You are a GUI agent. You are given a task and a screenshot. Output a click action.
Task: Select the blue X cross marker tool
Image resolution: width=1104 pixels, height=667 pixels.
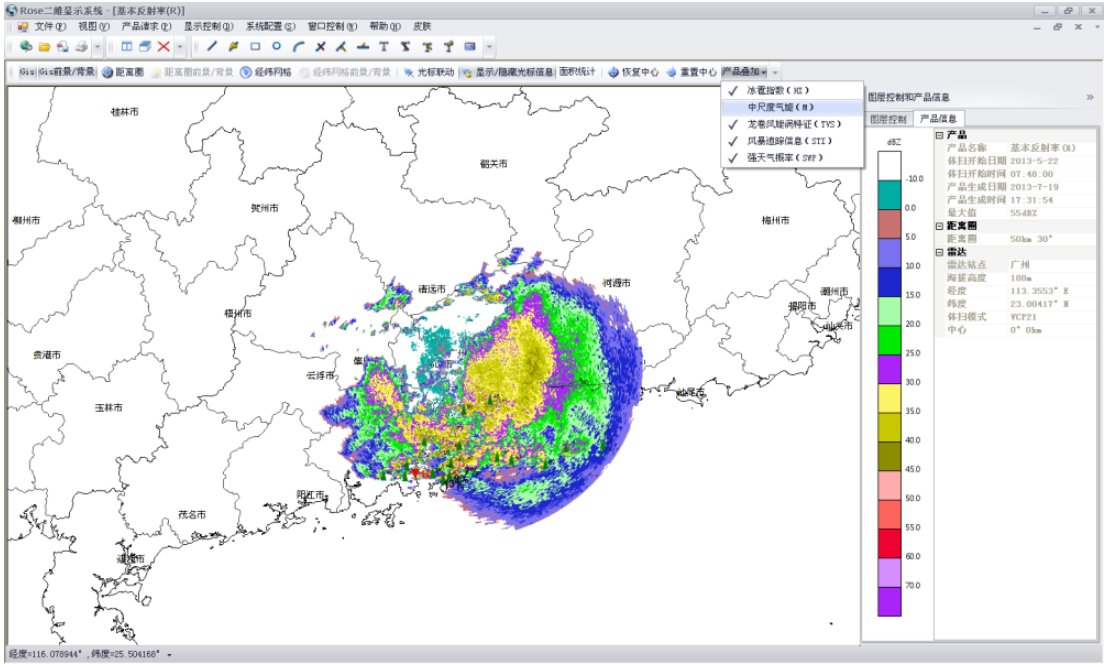coord(320,46)
